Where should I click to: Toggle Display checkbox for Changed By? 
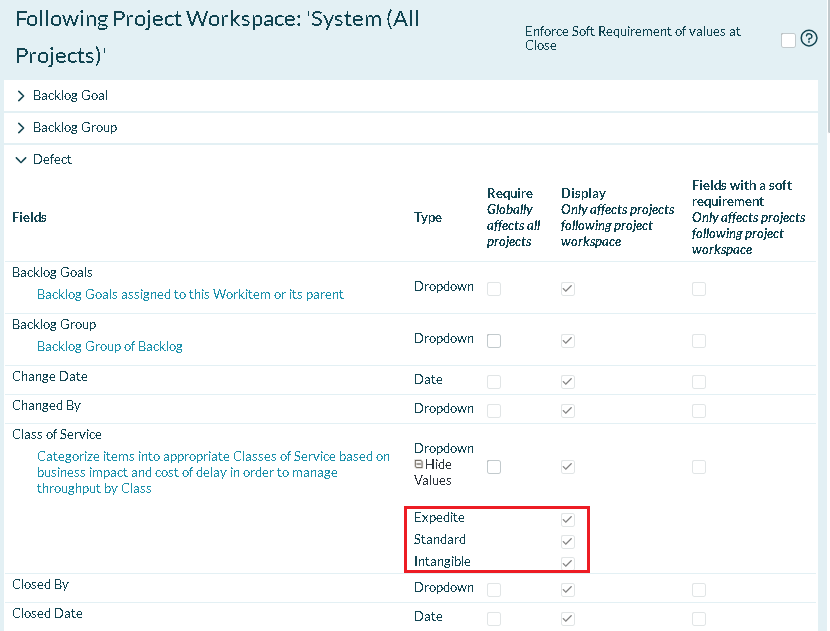(x=568, y=410)
